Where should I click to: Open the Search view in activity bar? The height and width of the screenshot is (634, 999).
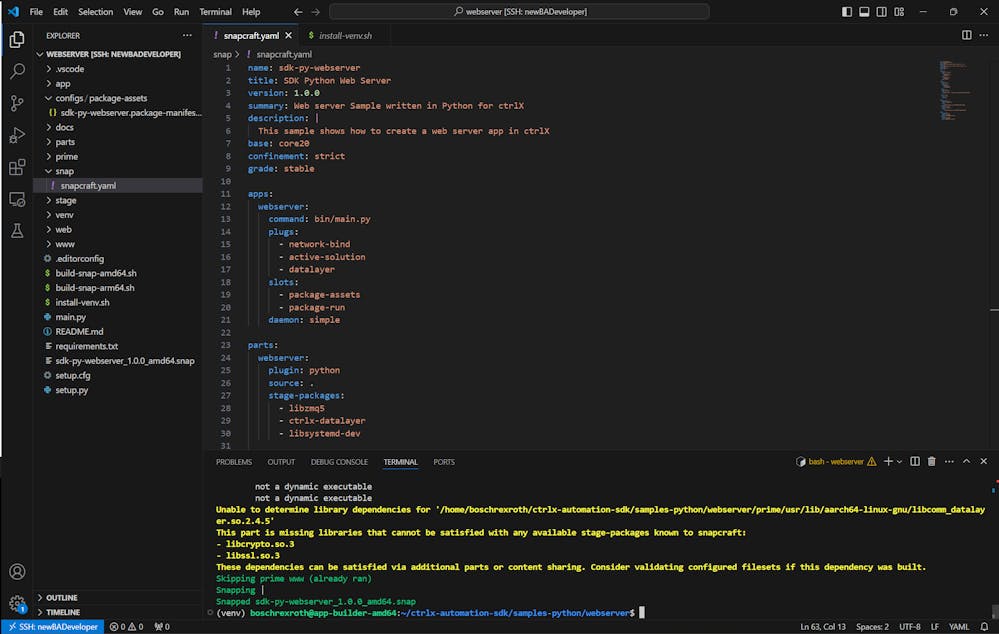16,71
